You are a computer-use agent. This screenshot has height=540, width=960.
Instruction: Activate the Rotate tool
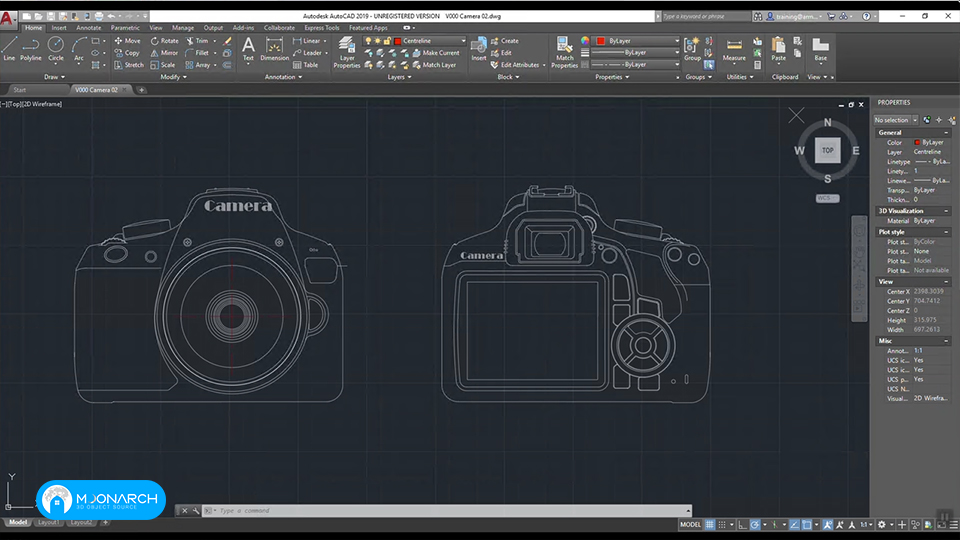point(165,41)
